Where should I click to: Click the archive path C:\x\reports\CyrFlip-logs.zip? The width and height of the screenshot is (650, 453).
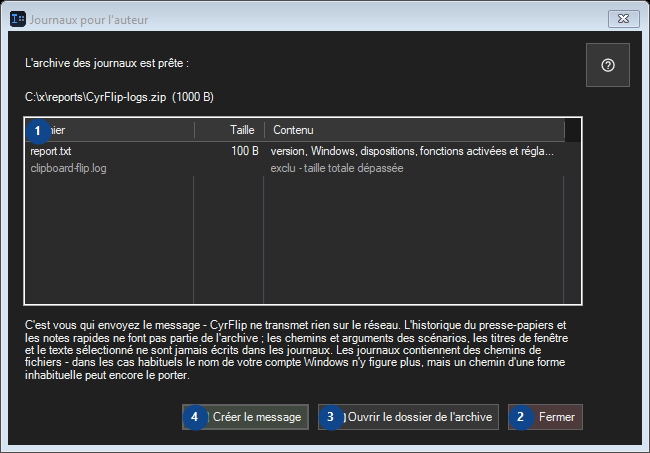coord(95,97)
